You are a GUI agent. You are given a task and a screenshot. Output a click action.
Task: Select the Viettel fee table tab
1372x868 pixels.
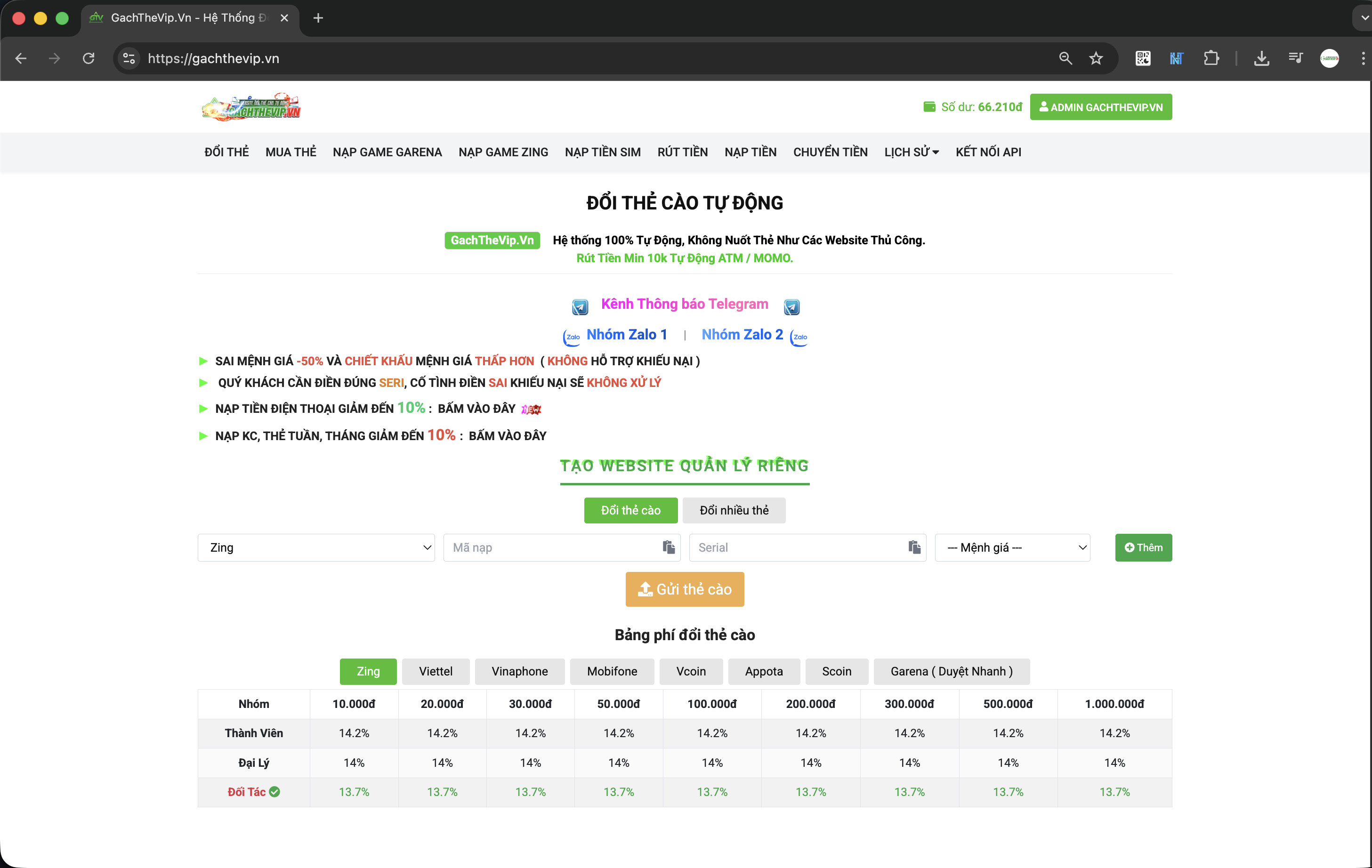[436, 672]
